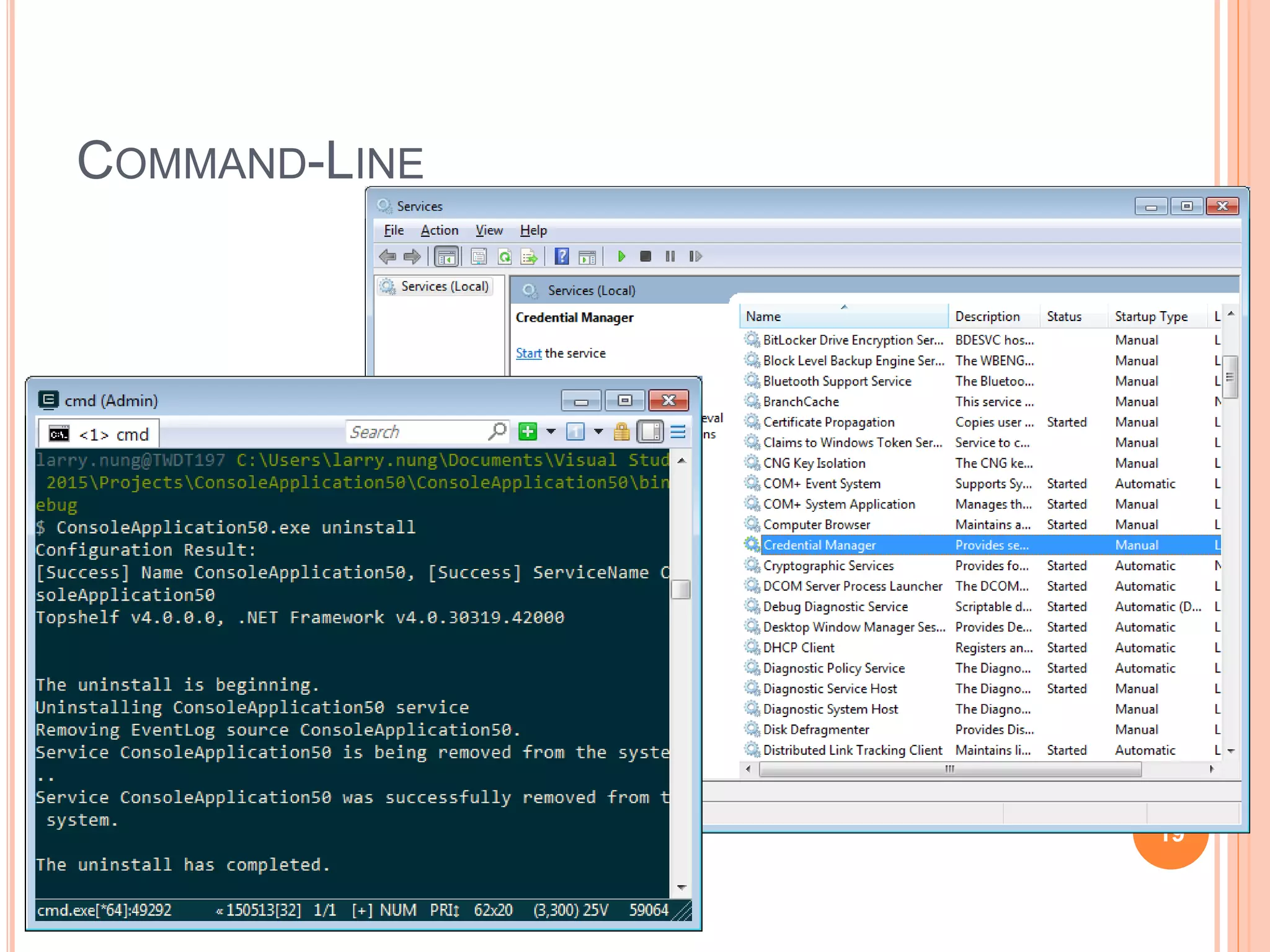Select Certificate Propagation service row
The width and height of the screenshot is (1270, 952).
pyautogui.click(x=982, y=421)
